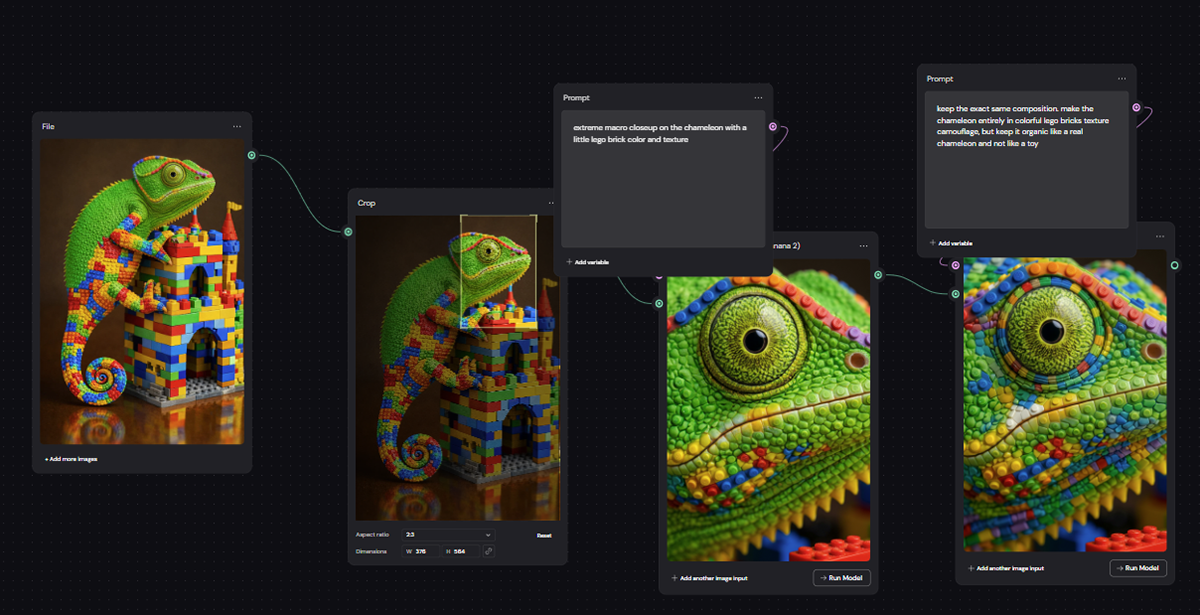Open the Crop node options menu

pyautogui.click(x=553, y=203)
